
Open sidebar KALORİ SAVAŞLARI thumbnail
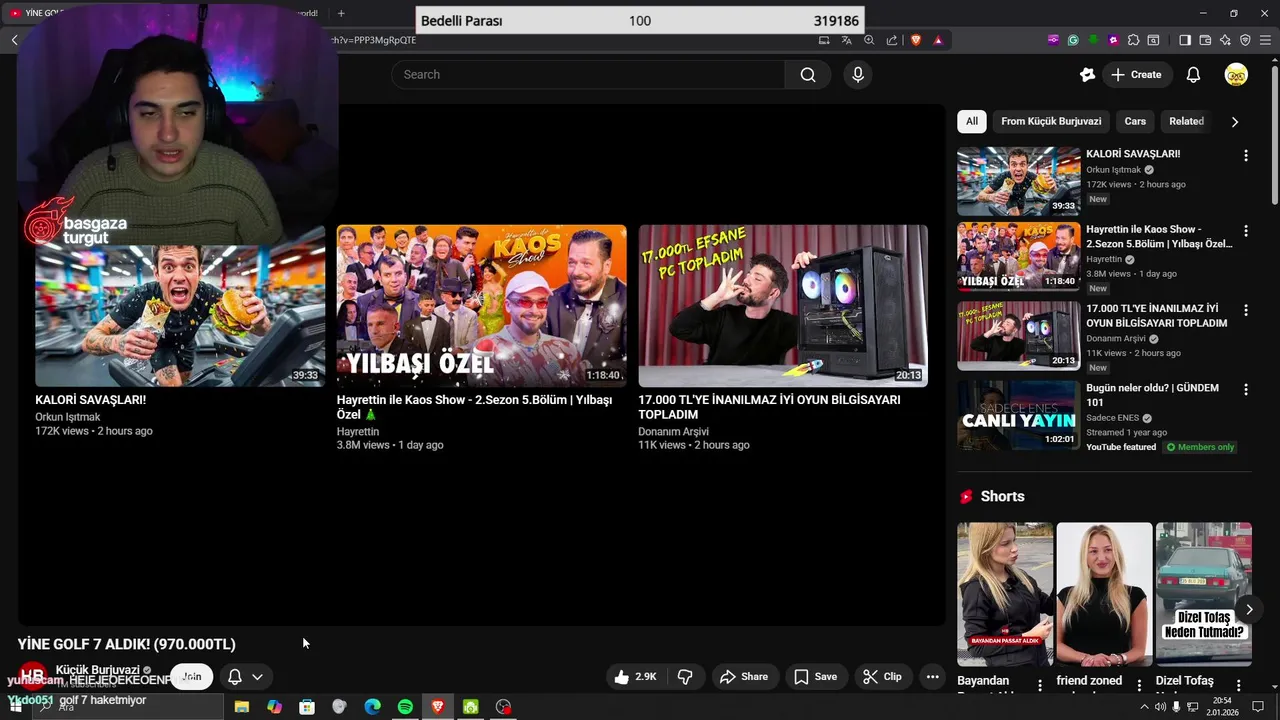click(1019, 181)
